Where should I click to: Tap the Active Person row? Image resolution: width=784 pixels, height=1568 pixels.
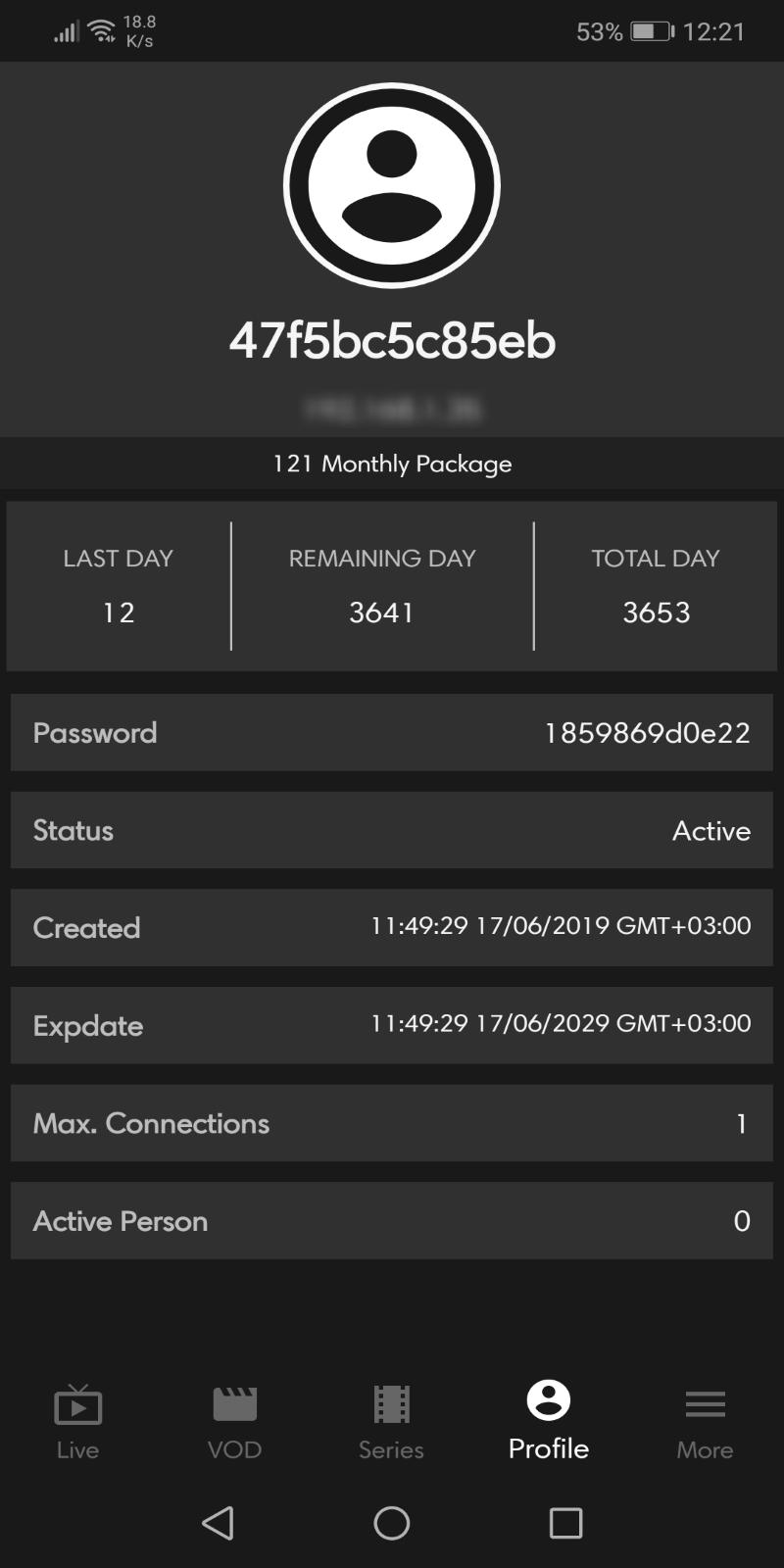click(x=392, y=1220)
